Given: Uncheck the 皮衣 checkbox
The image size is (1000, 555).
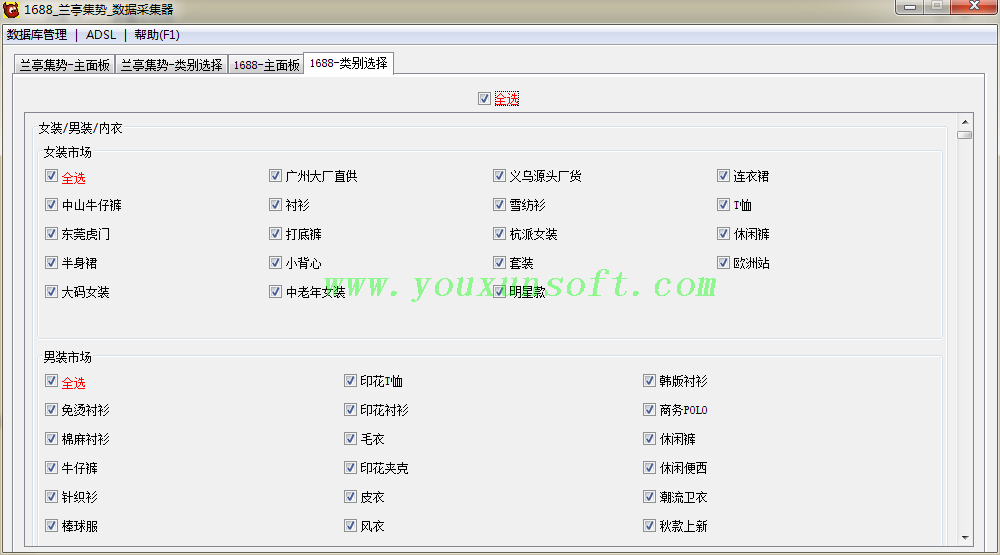Looking at the screenshot, I should tap(350, 496).
